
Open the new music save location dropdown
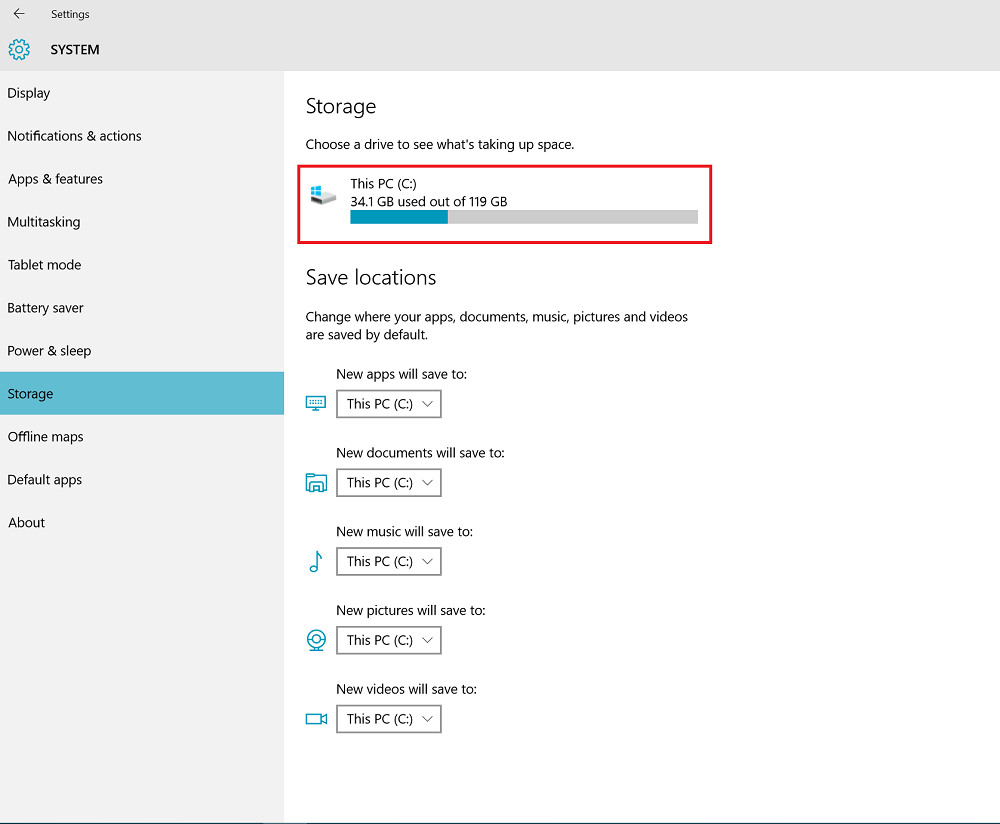point(389,561)
